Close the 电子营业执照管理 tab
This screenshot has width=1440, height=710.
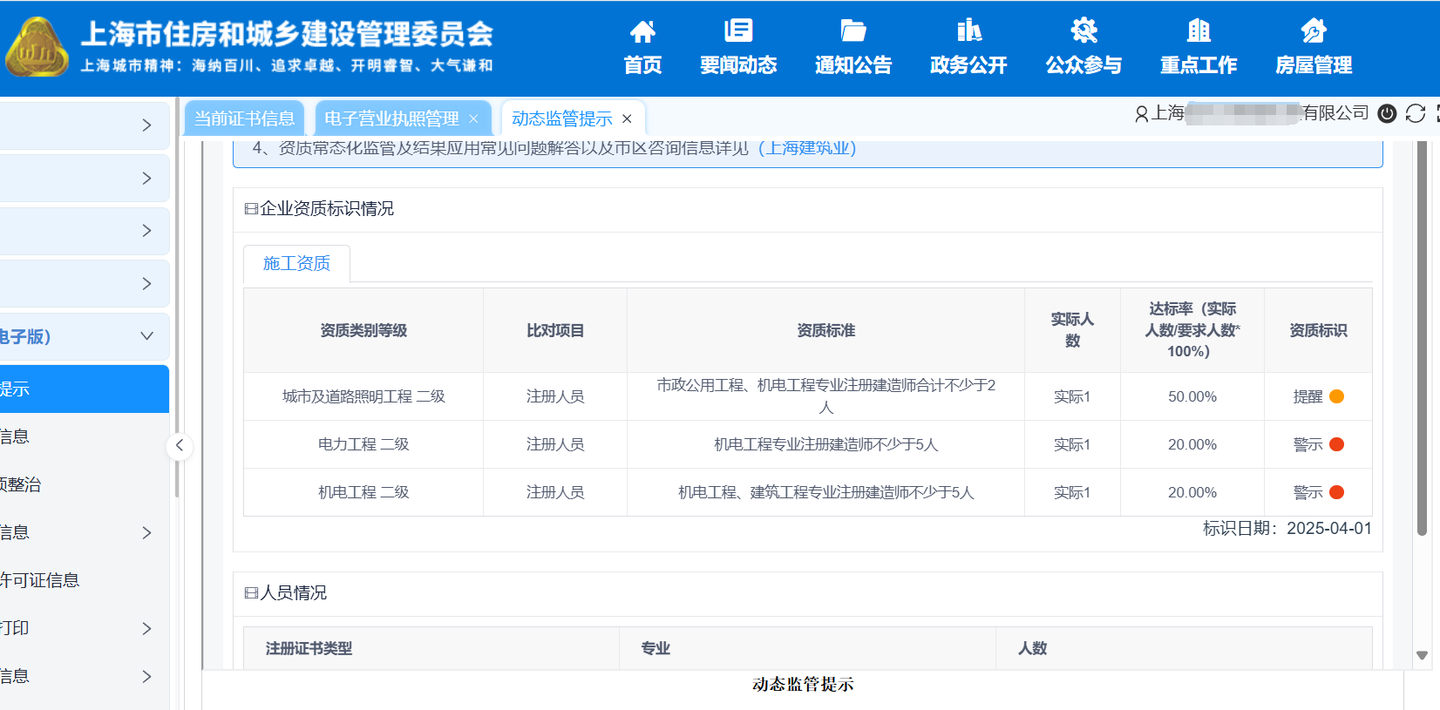[x=474, y=119]
